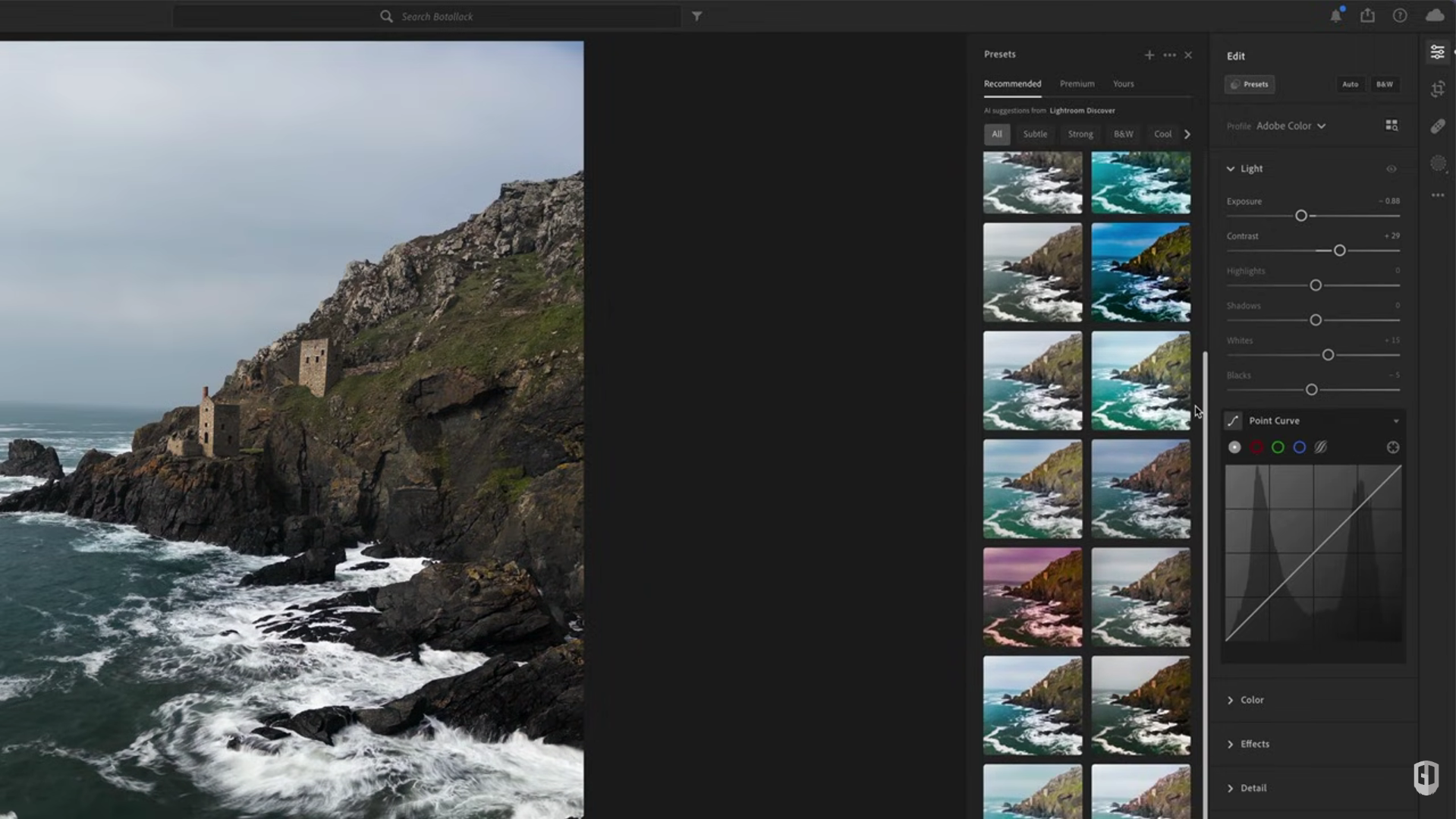Viewport: 1456px width, 819px height.
Task: Switch to the Recommended presets tab
Action: [x=1012, y=83]
